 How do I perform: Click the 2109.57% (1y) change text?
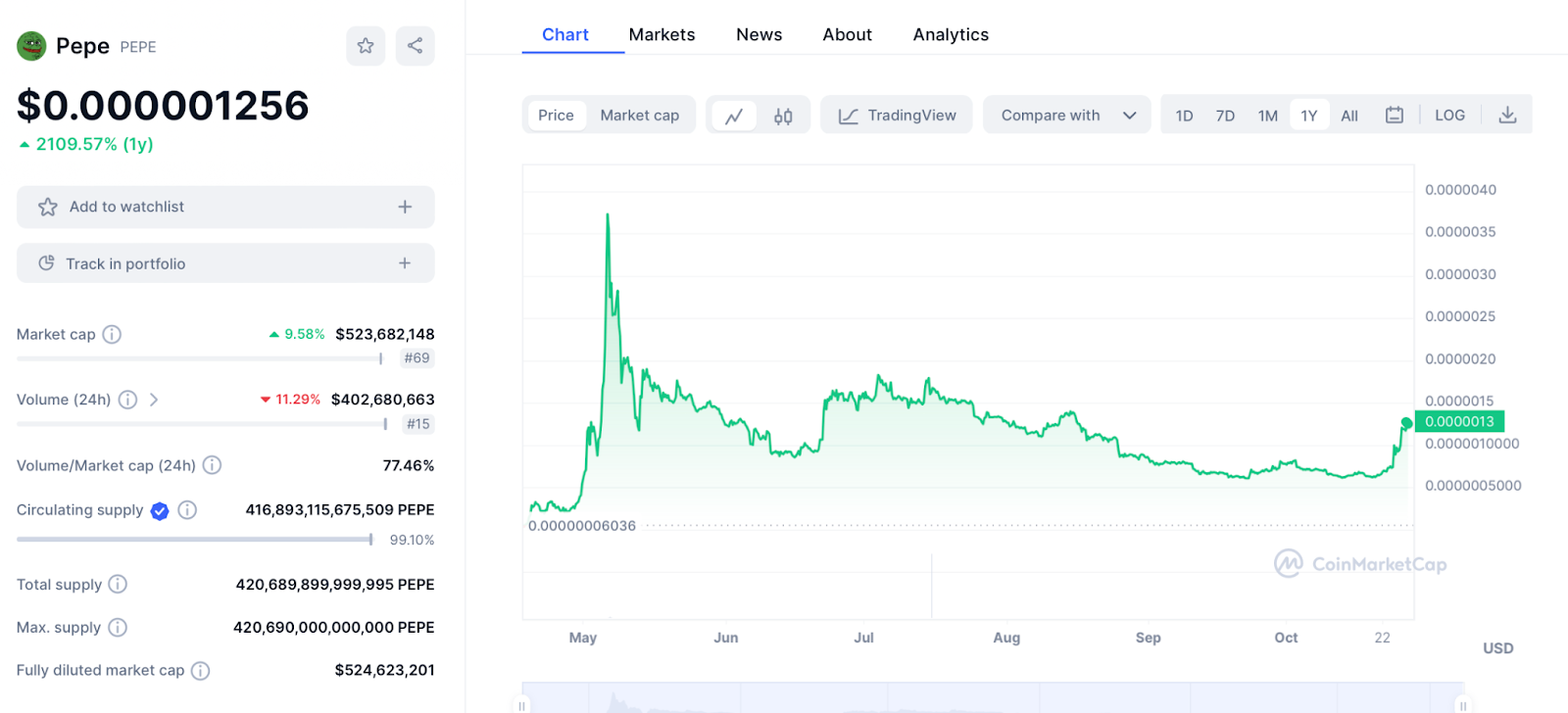[x=95, y=144]
